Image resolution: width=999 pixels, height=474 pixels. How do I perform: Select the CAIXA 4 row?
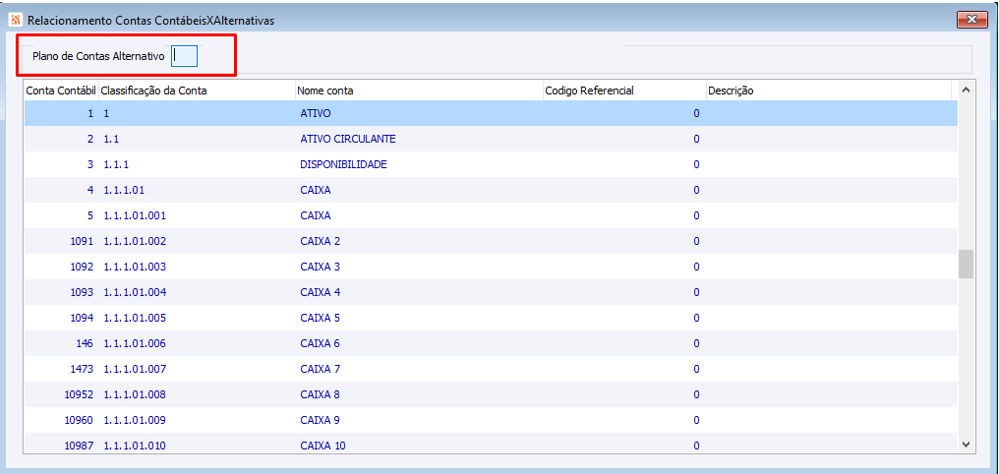click(x=491, y=292)
